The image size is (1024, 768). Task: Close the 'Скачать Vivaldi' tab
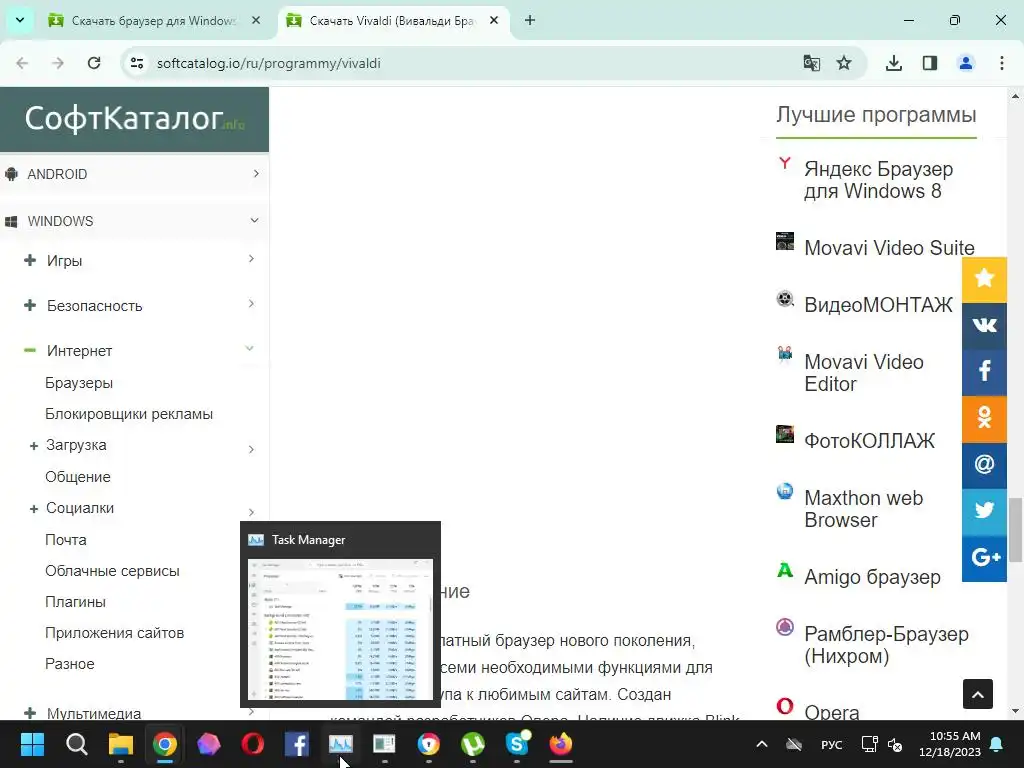click(x=494, y=21)
